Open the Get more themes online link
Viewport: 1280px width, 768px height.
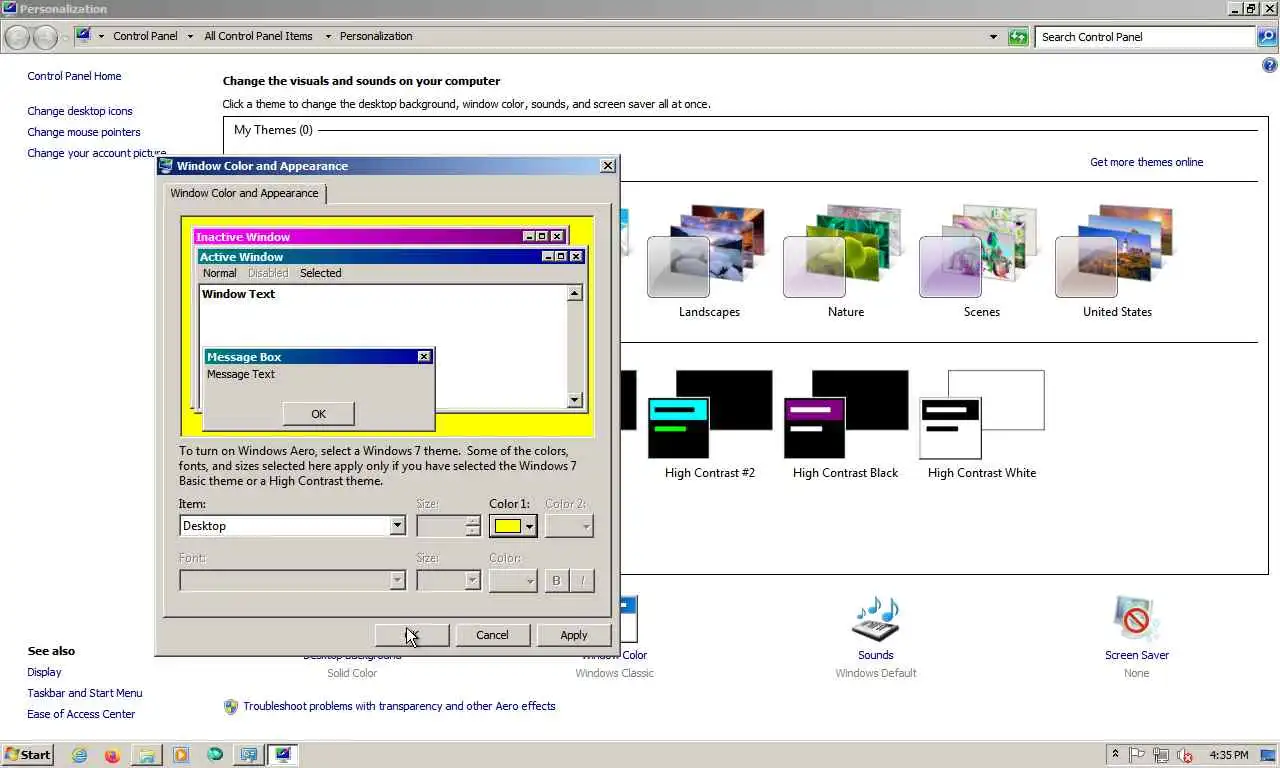point(1146,162)
